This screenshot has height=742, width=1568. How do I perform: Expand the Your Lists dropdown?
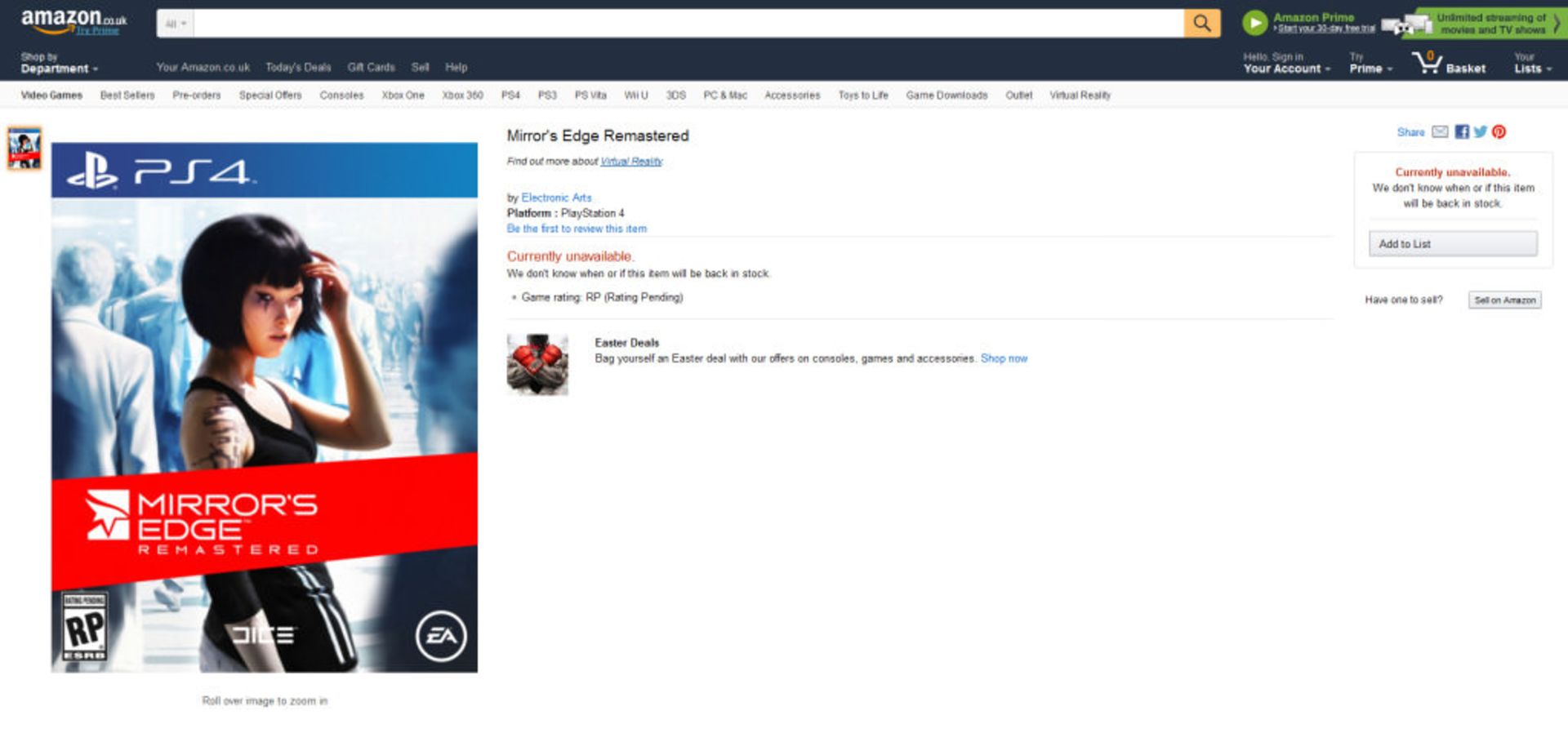click(x=1530, y=69)
